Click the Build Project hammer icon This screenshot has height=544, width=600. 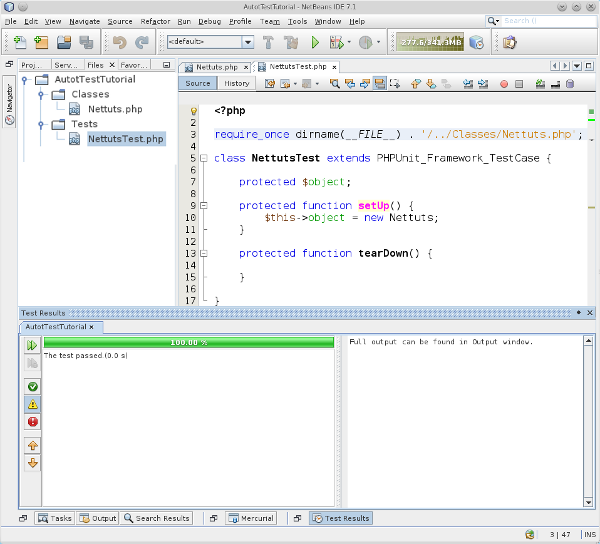click(x=268, y=42)
